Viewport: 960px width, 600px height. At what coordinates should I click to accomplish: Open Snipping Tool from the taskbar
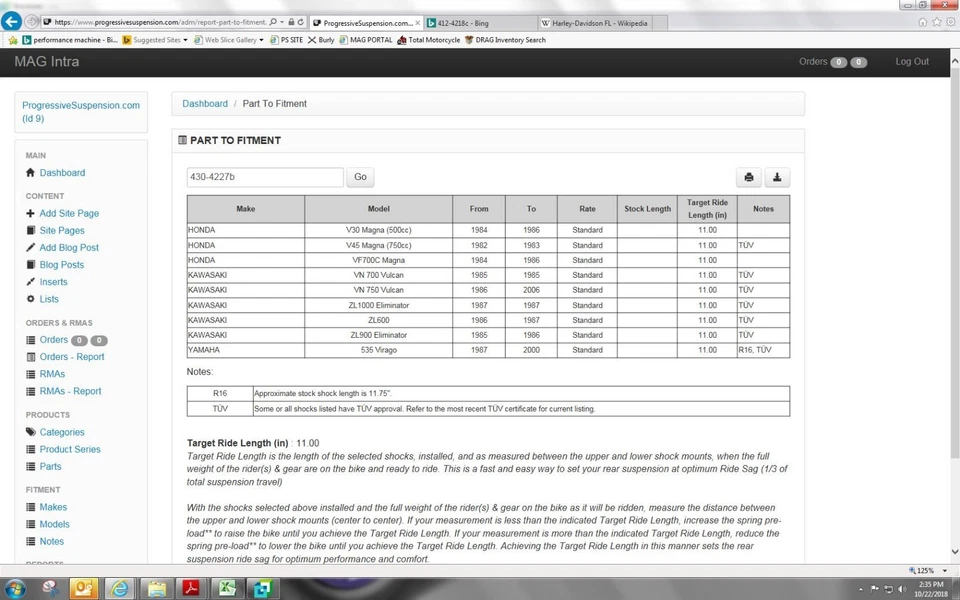tap(51, 588)
